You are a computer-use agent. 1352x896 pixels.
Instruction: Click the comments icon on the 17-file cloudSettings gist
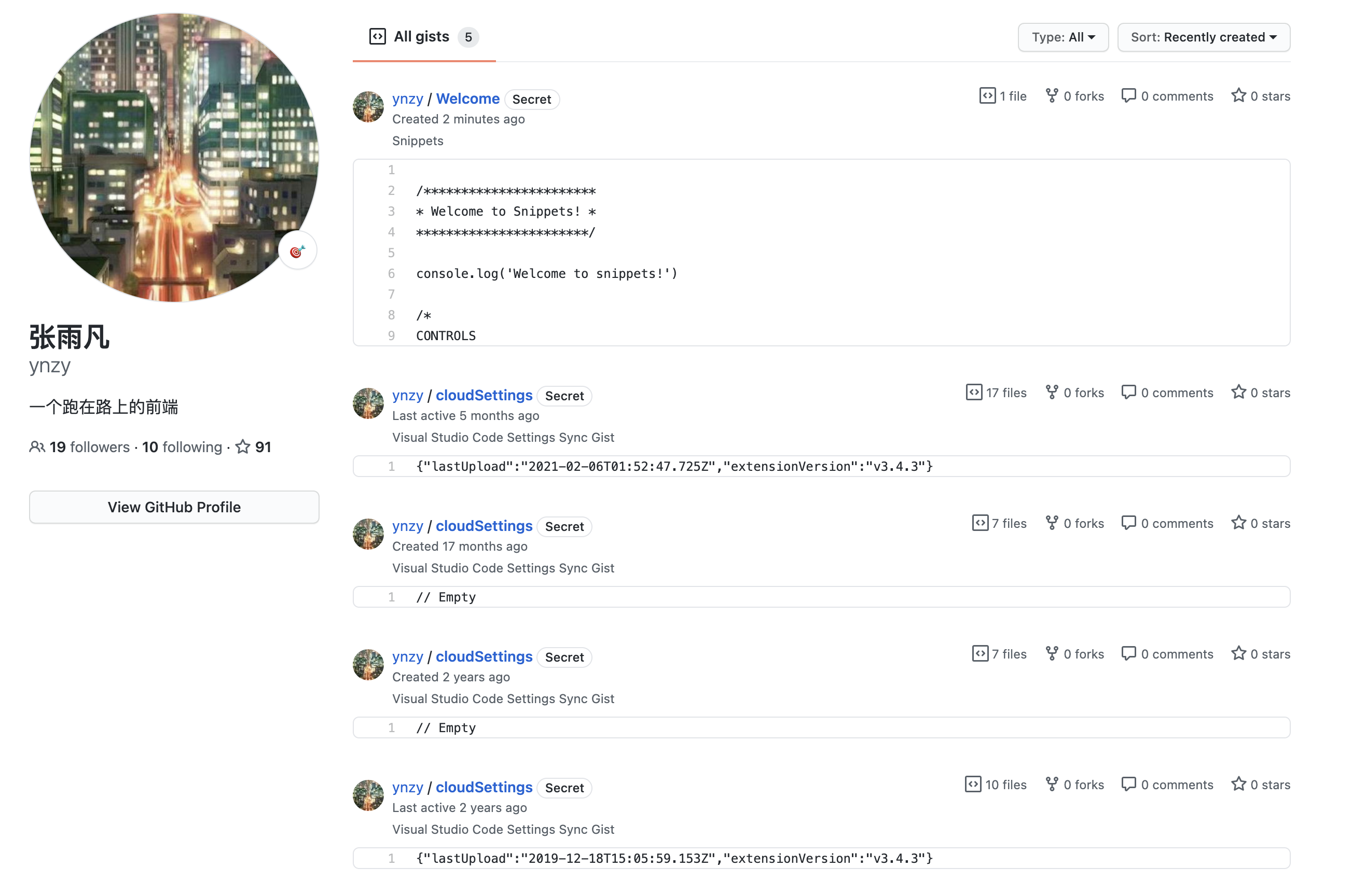pos(1128,392)
